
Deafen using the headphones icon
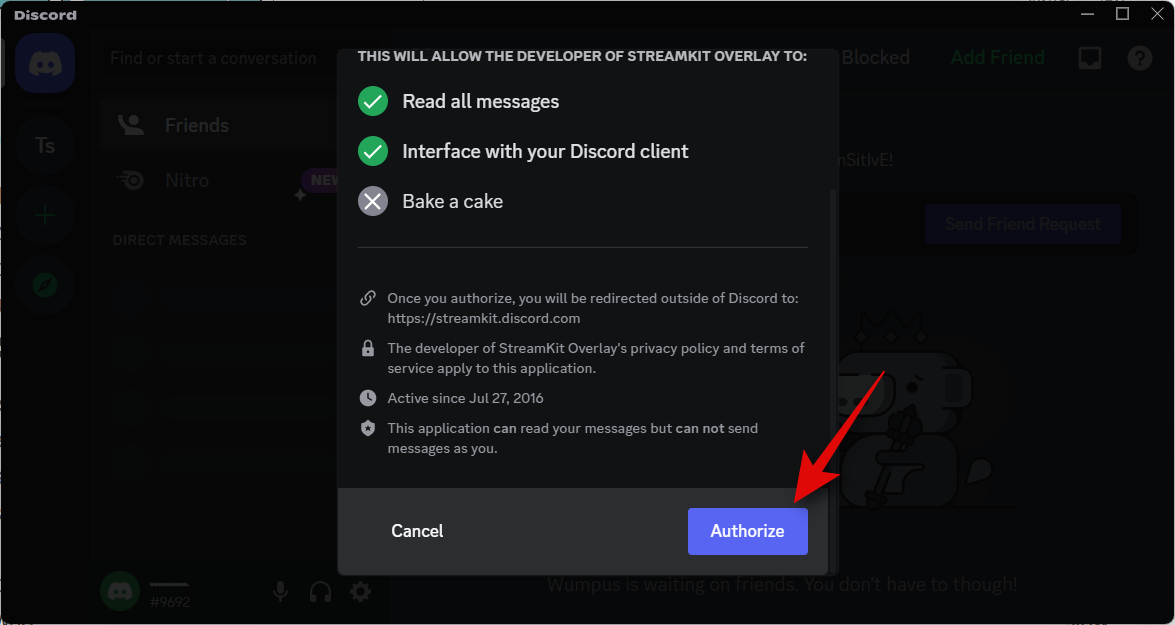pyautogui.click(x=320, y=592)
